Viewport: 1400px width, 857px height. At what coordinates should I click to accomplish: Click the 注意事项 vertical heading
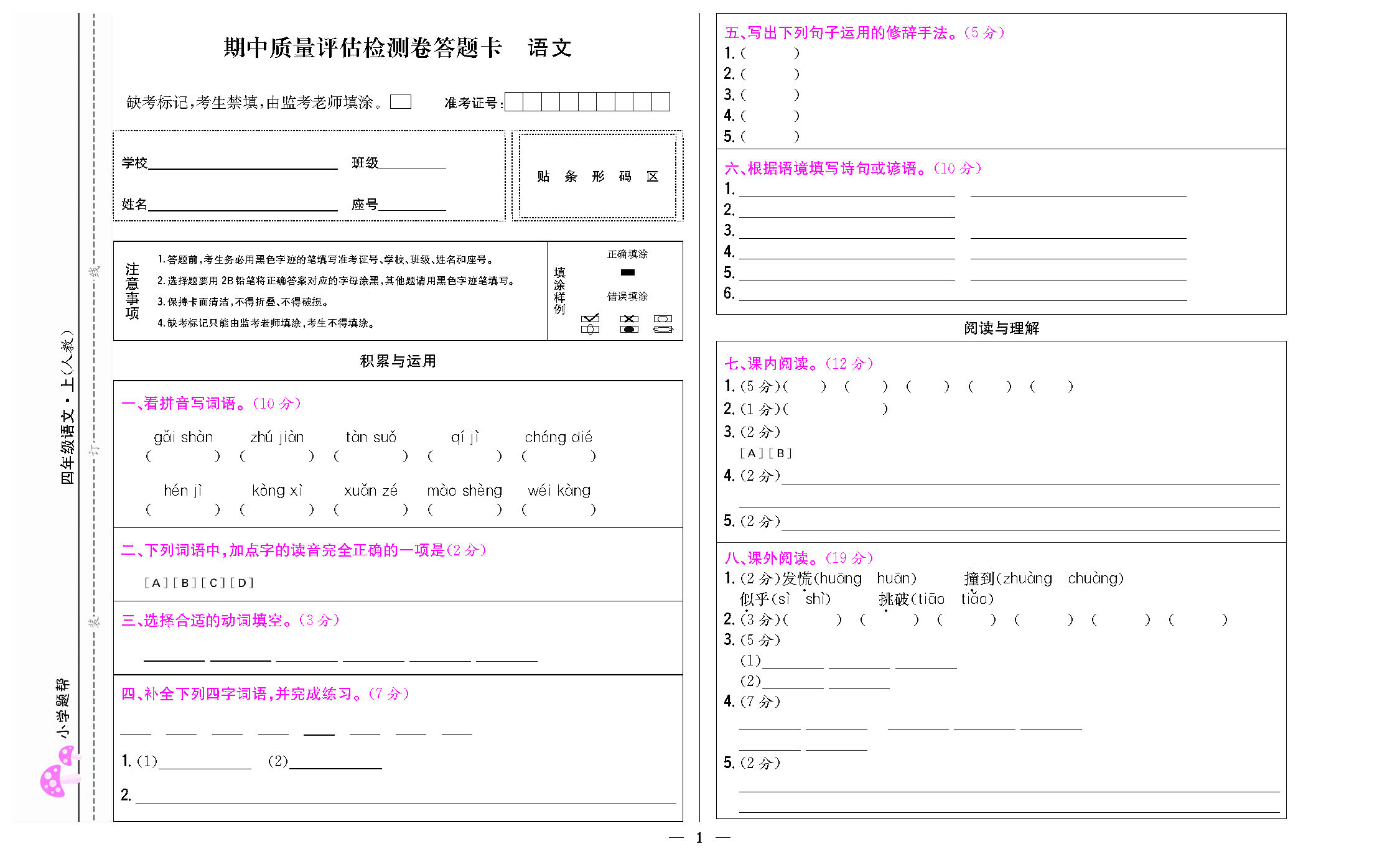click(x=132, y=291)
